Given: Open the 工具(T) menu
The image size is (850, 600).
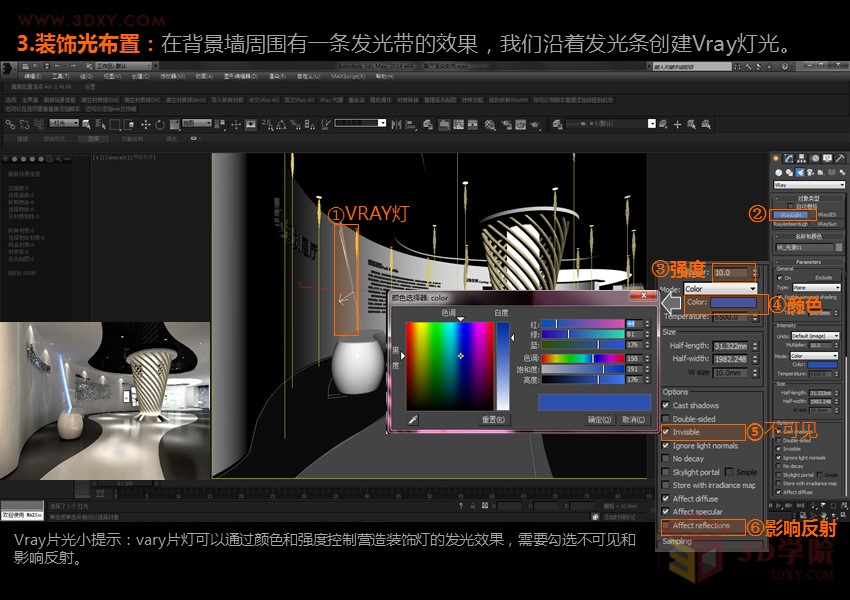Looking at the screenshot, I should click(x=60, y=77).
